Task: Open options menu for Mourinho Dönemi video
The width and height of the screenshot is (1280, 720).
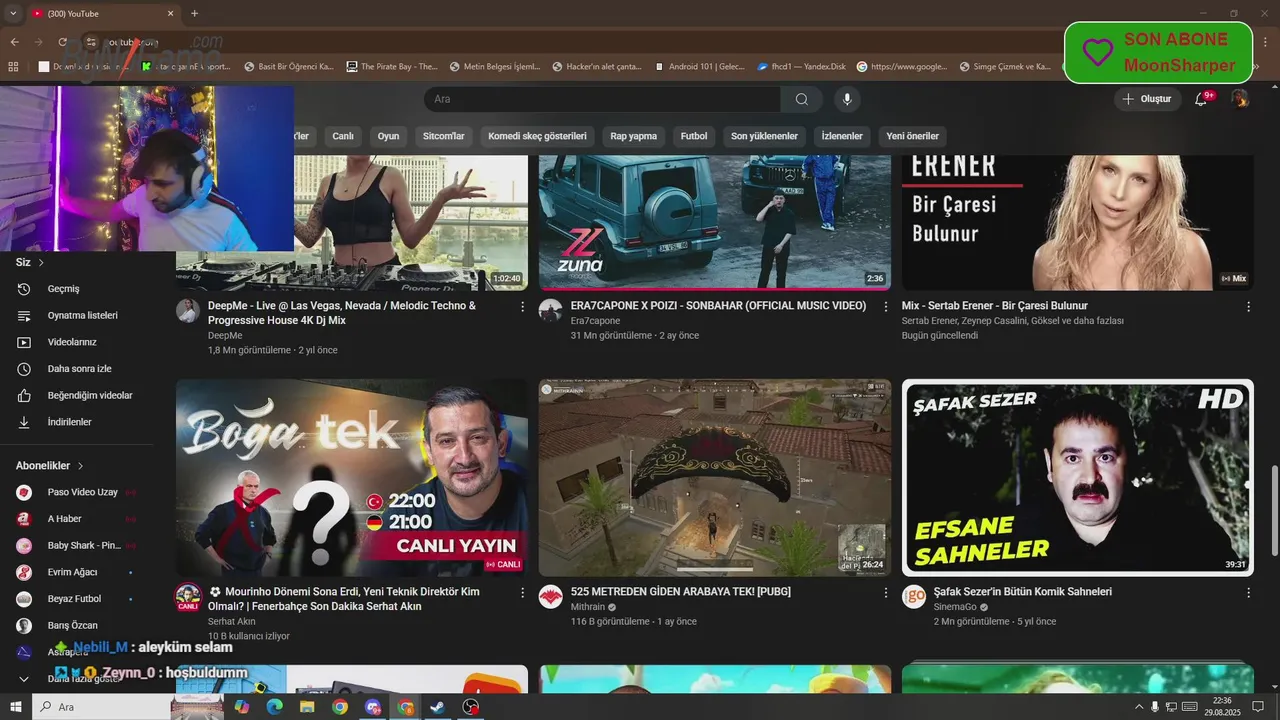Action: tap(522, 593)
